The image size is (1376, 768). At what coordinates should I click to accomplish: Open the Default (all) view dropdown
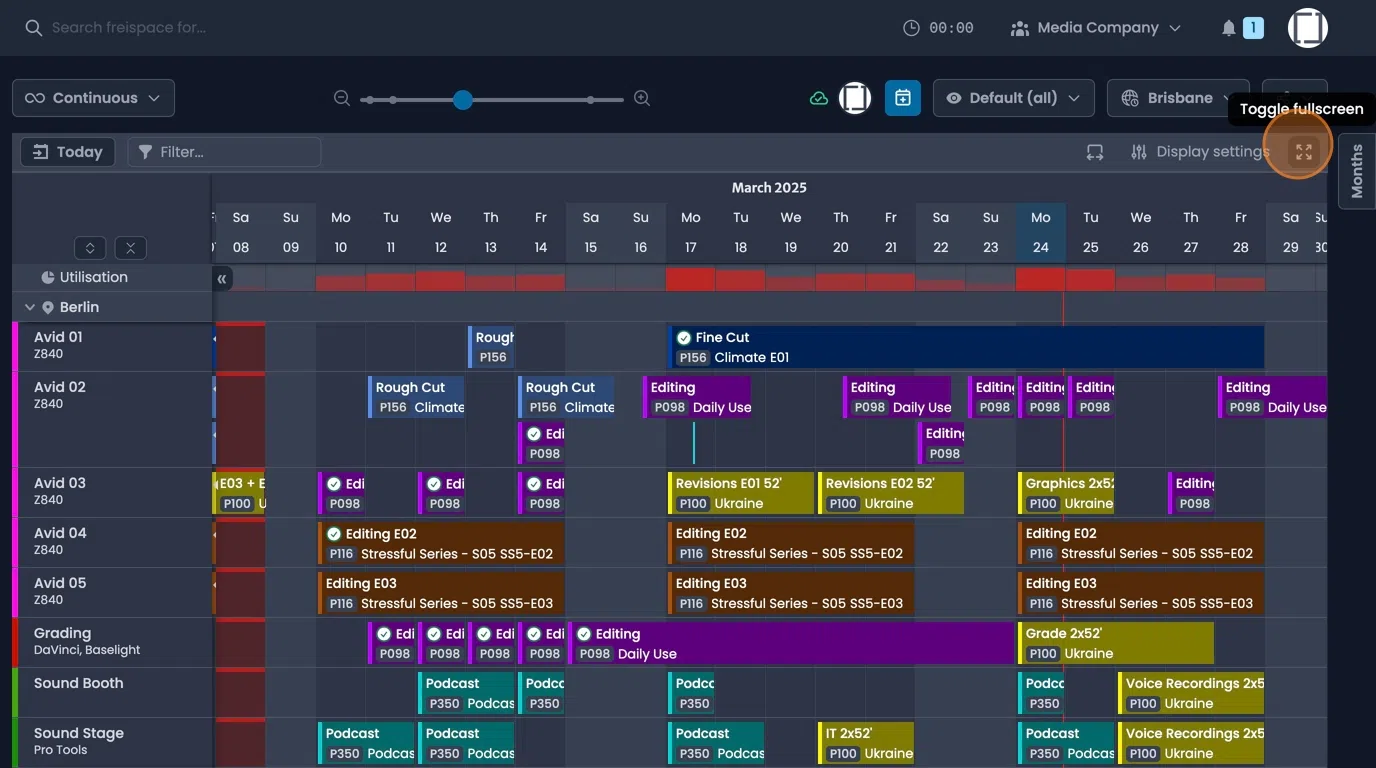click(x=1013, y=97)
